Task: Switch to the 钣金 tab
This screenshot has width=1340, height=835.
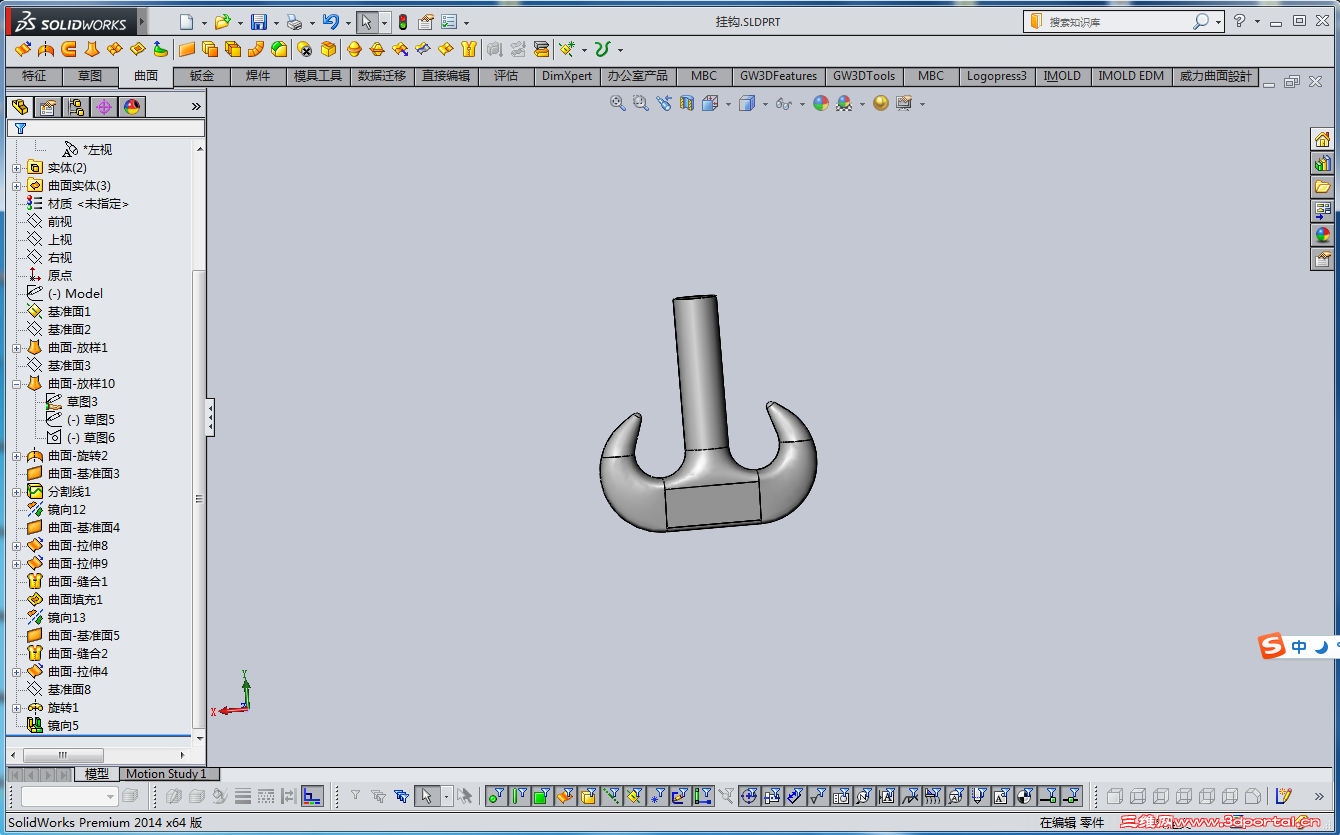Action: pos(202,76)
